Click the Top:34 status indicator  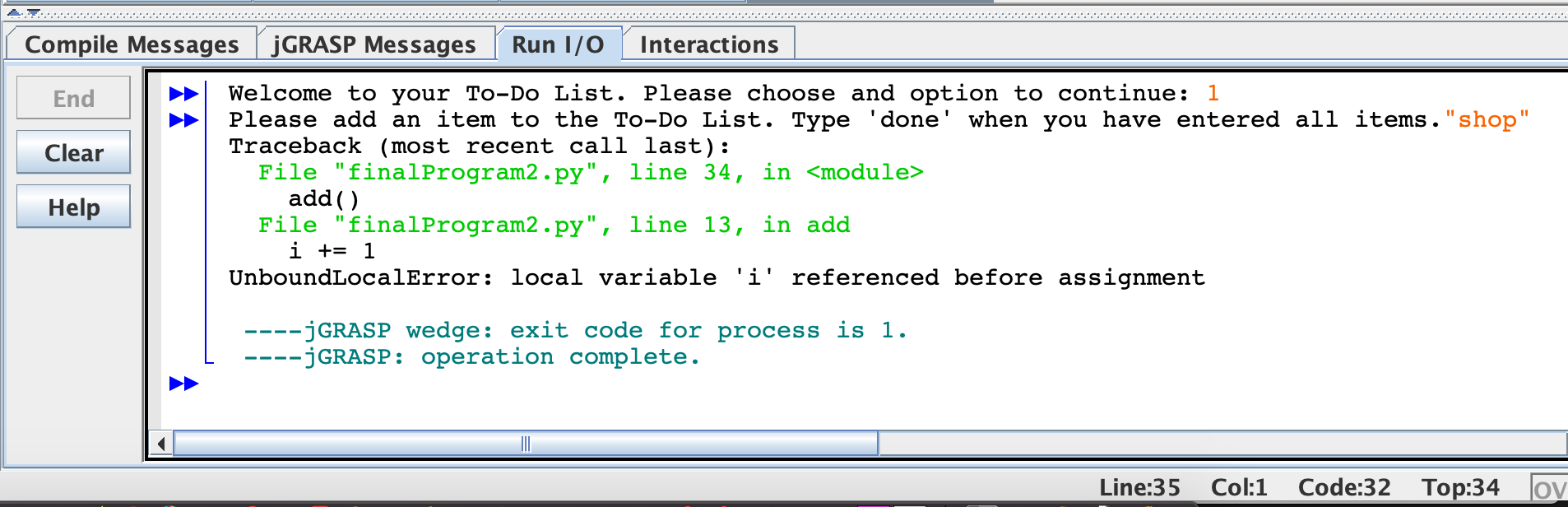1461,487
